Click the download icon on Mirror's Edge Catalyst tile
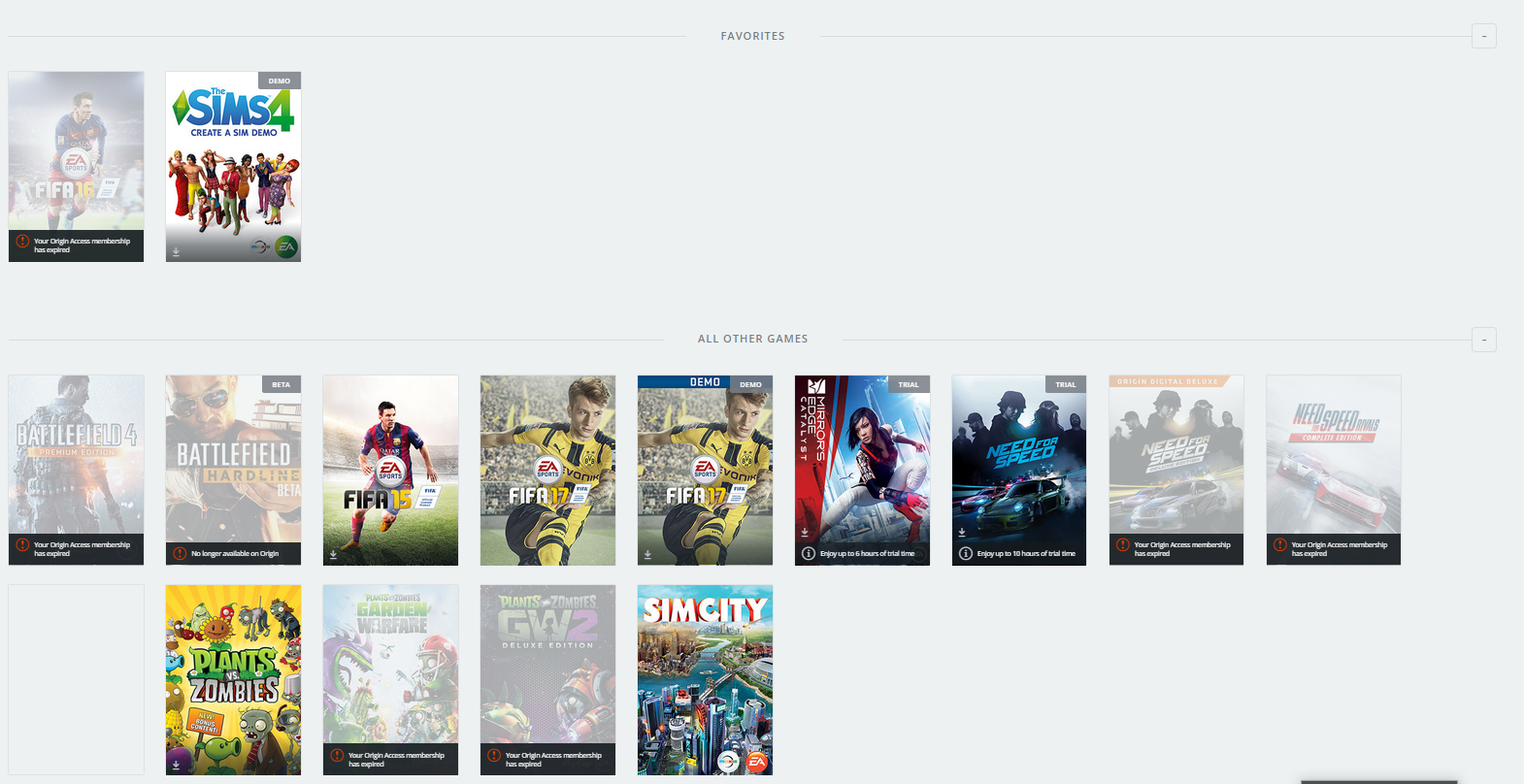Screen dimensions: 1524x784 point(805,532)
